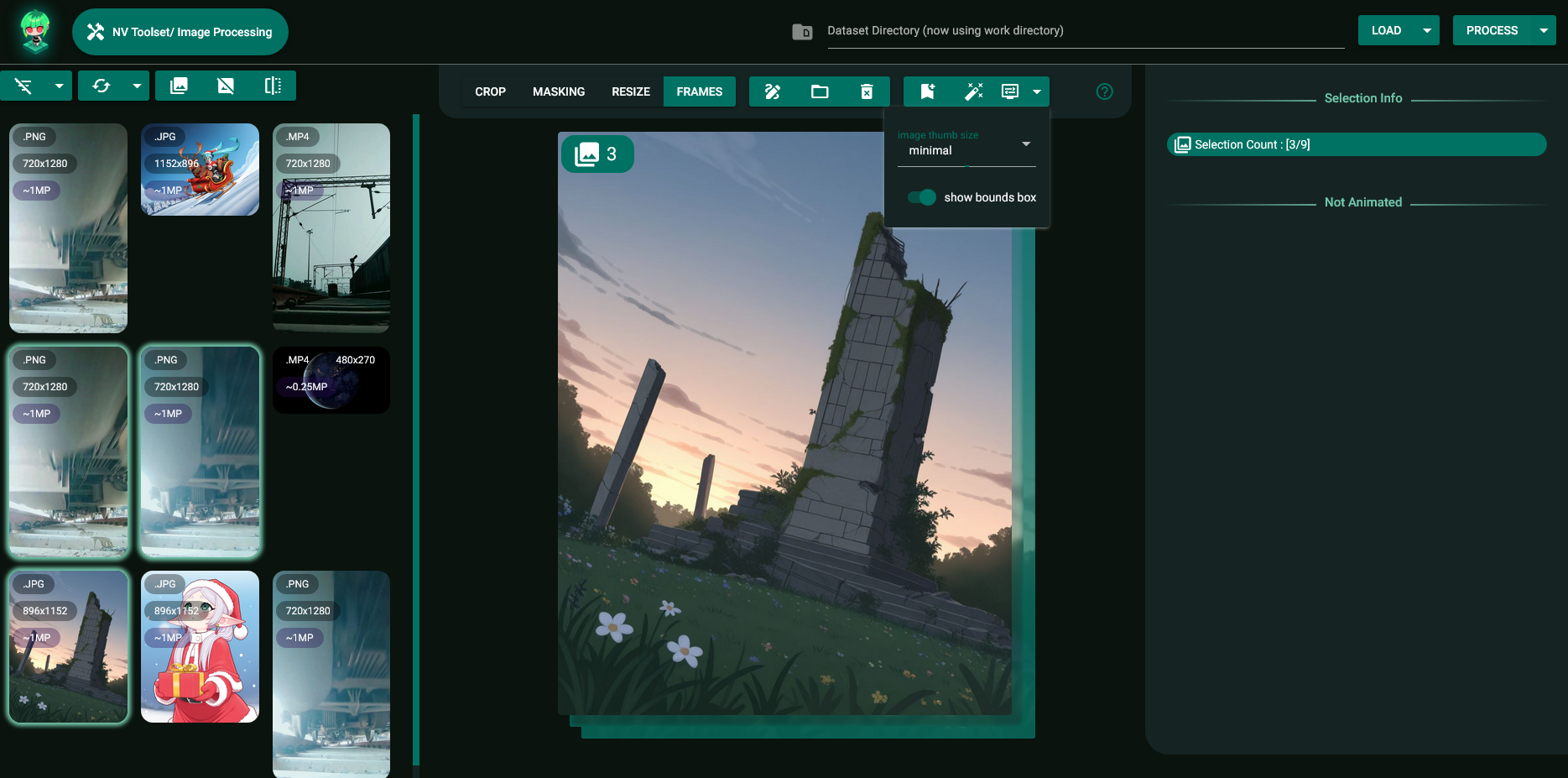Select the edit/annotate pen icon
This screenshot has width=1568, height=778.
pos(771,91)
